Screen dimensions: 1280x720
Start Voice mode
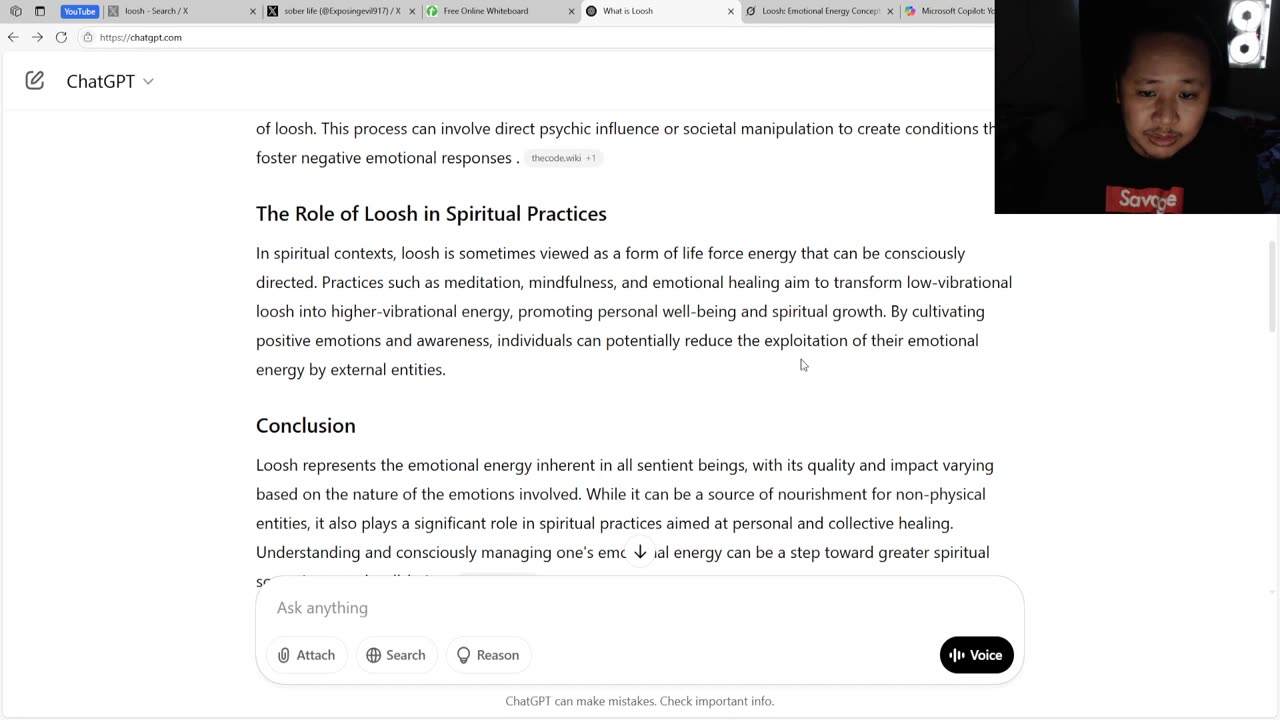[976, 655]
